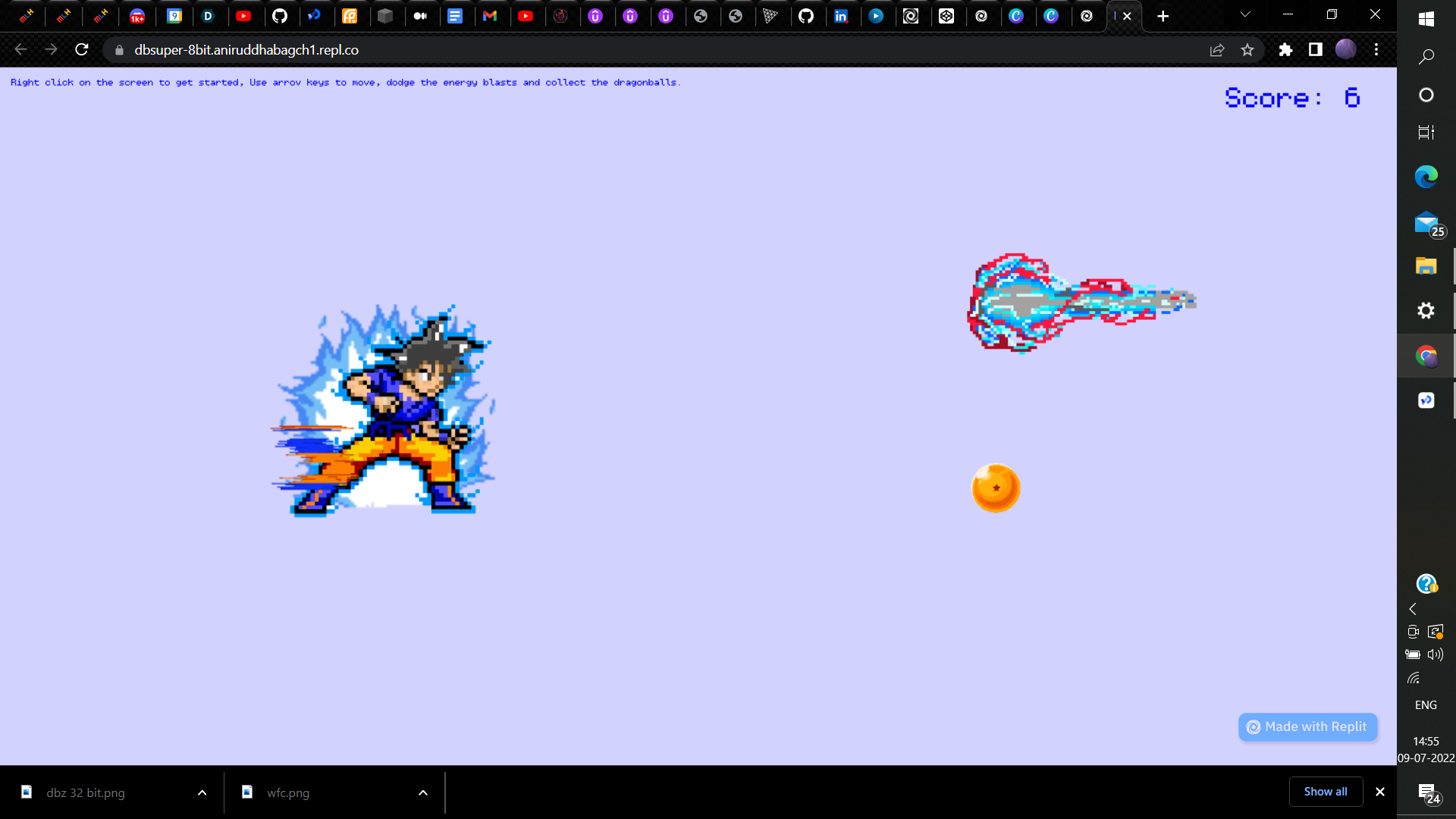The height and width of the screenshot is (819, 1456).
Task: Open Microsoft Edge from the taskbar
Action: 1426,177
